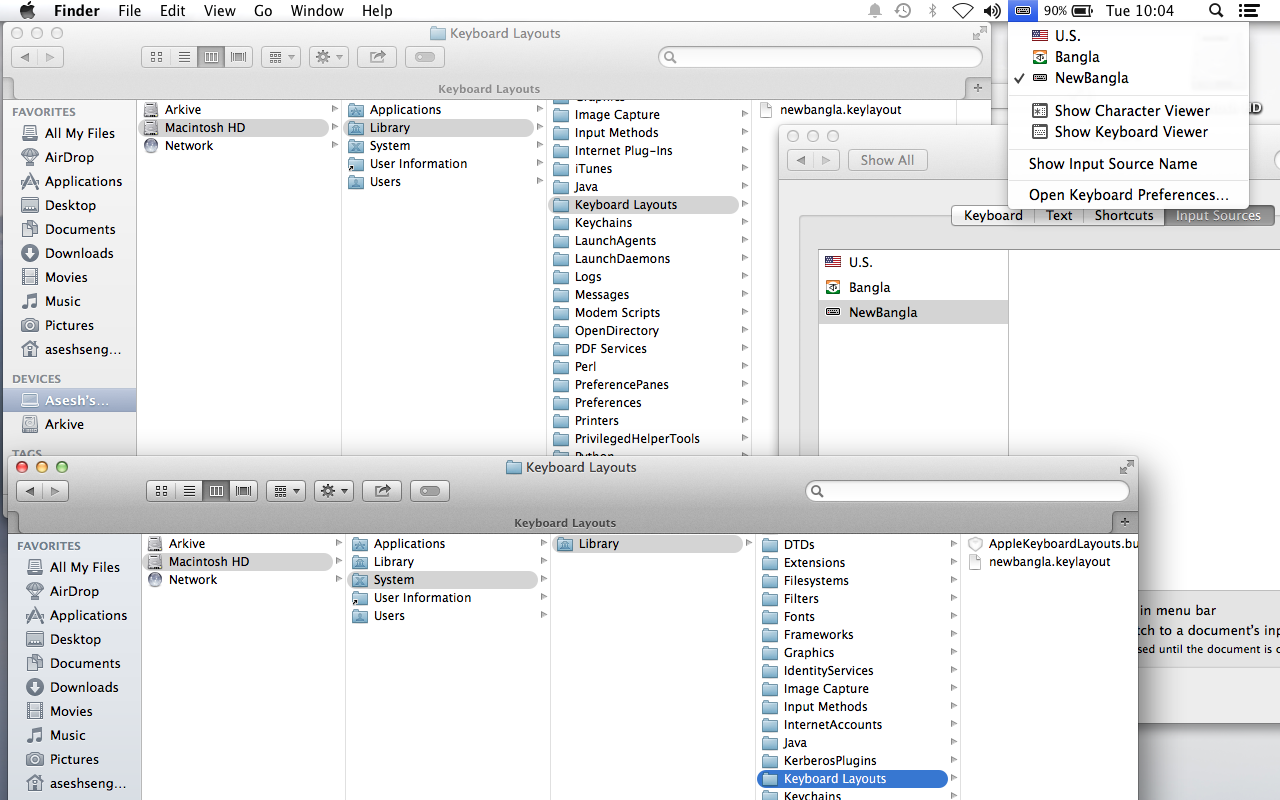Select System folder in front Finder window

point(444,580)
